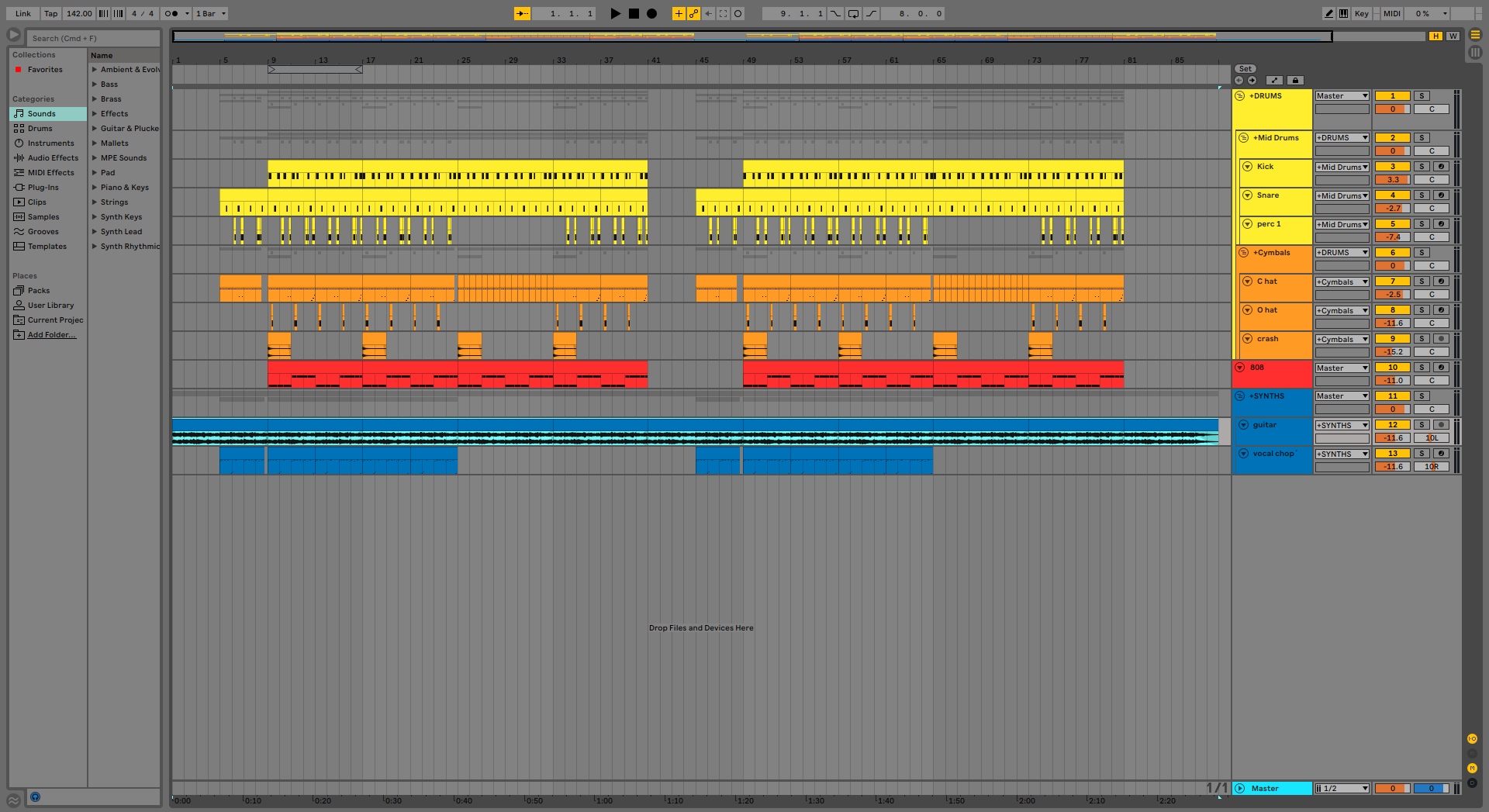This screenshot has height=812, width=1489.
Task: Expand the Synth Keys folder in browser
Action: (x=95, y=217)
